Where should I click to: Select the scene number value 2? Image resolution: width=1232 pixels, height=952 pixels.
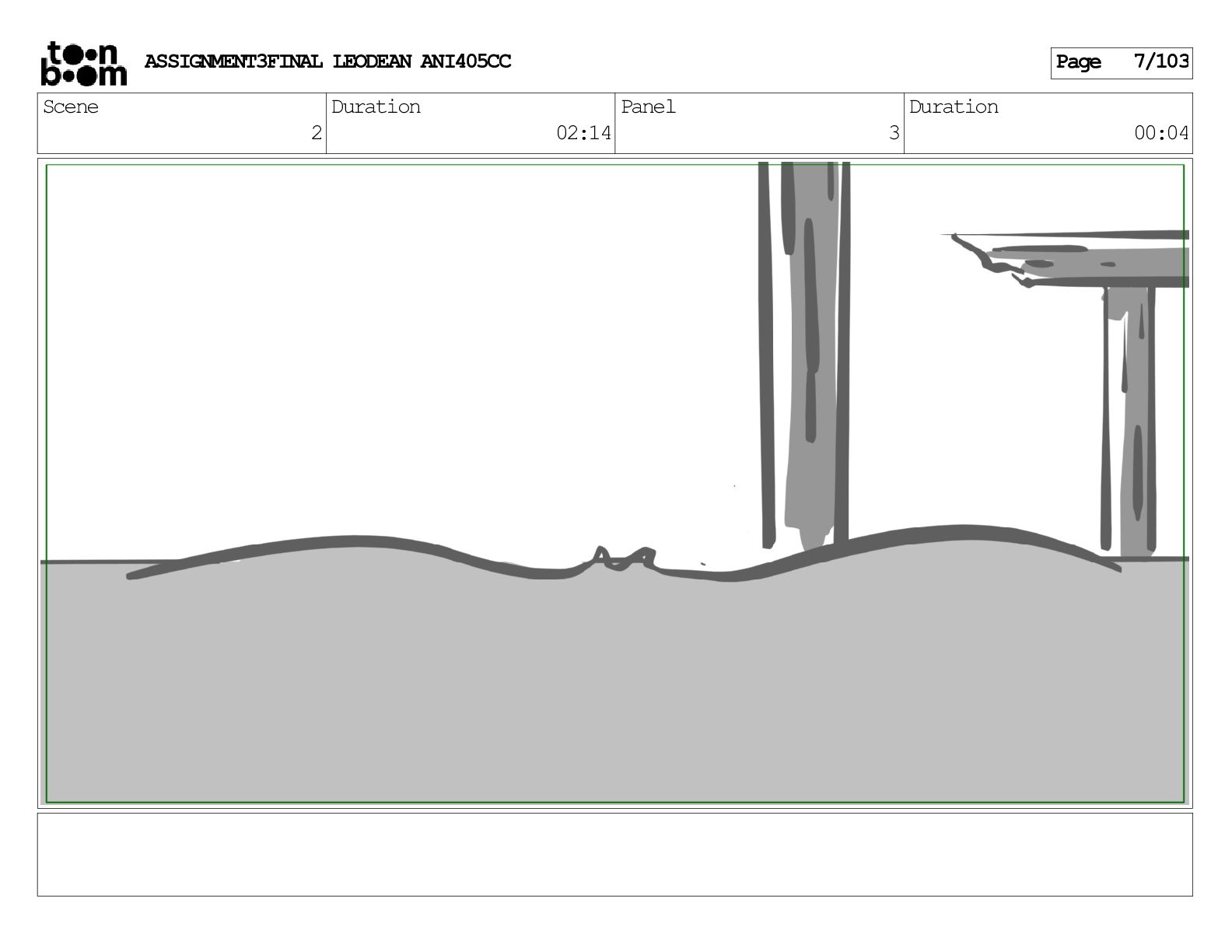[316, 133]
